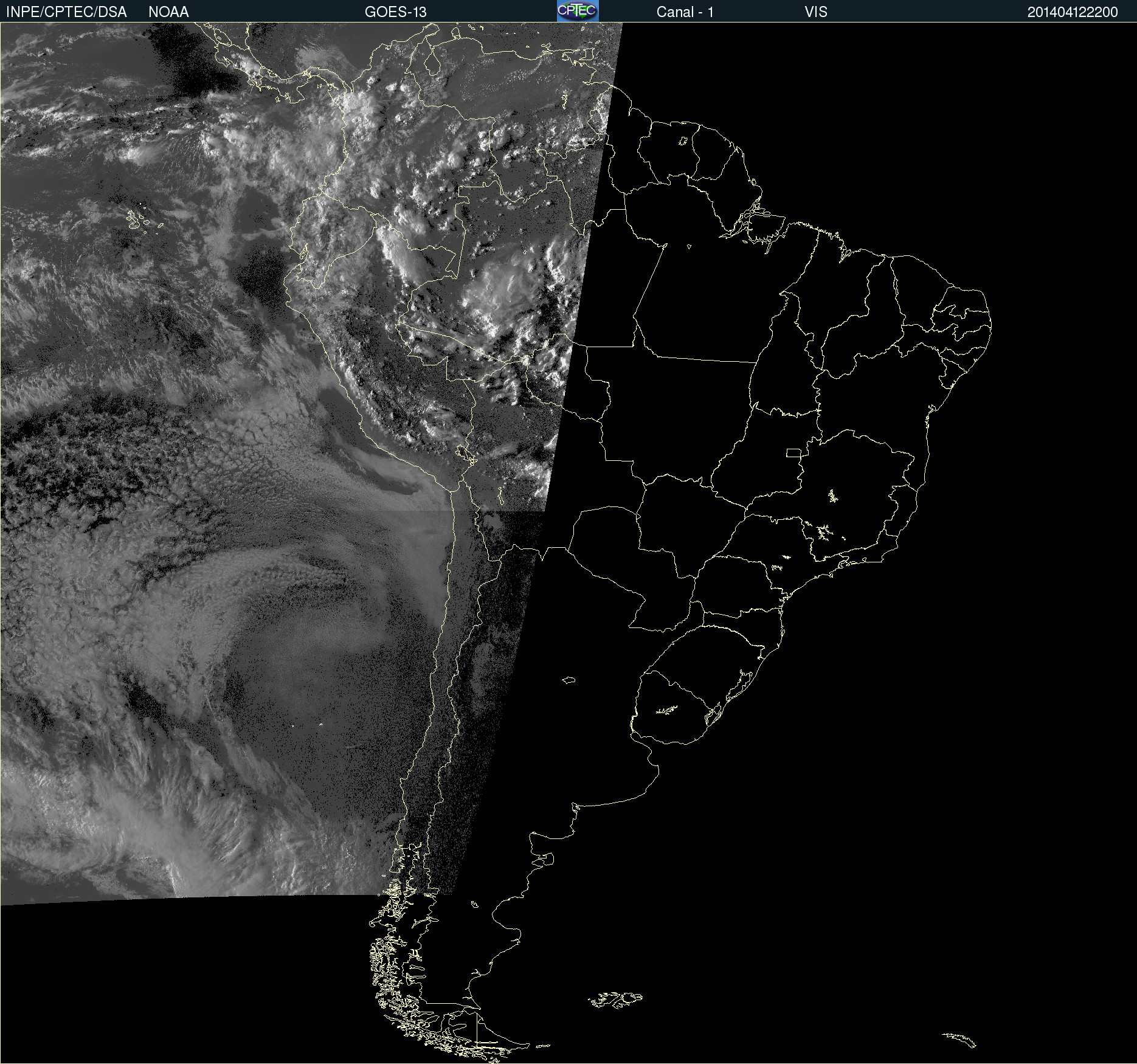Image resolution: width=1137 pixels, height=1064 pixels.
Task: Select the NOAA label in the header
Action: pyautogui.click(x=168, y=12)
